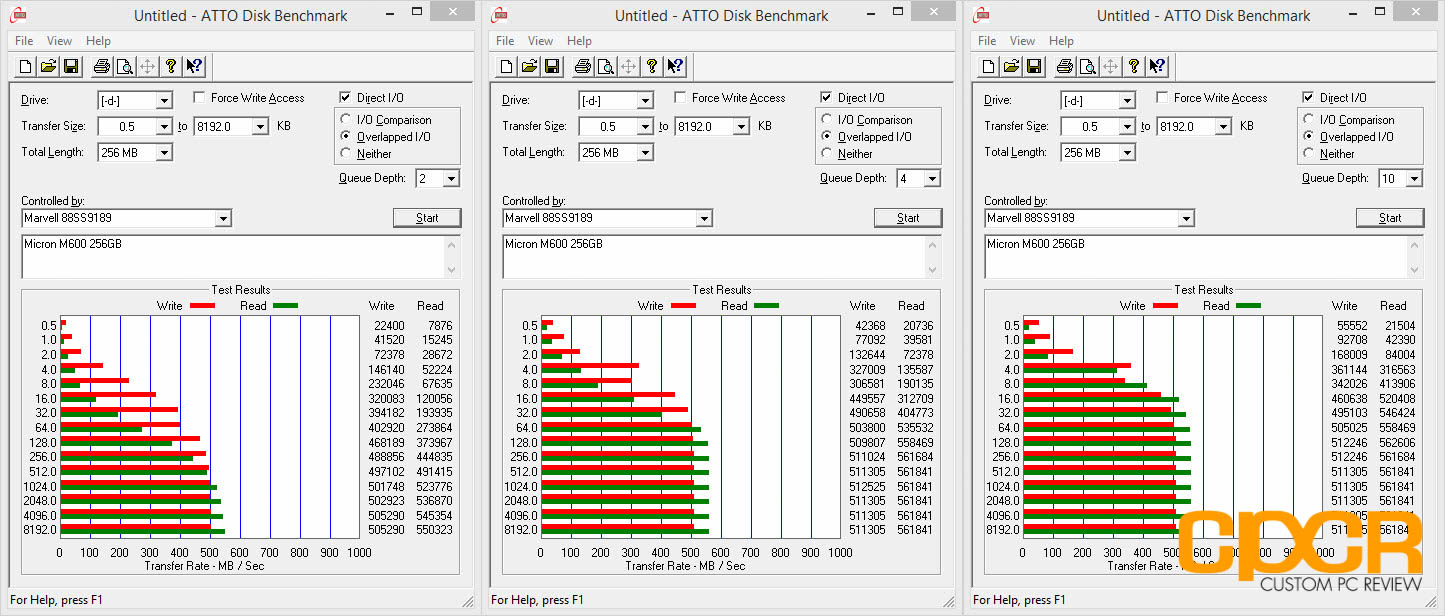
Task: Click New document icon in middle ATTO window
Action: click(507, 67)
